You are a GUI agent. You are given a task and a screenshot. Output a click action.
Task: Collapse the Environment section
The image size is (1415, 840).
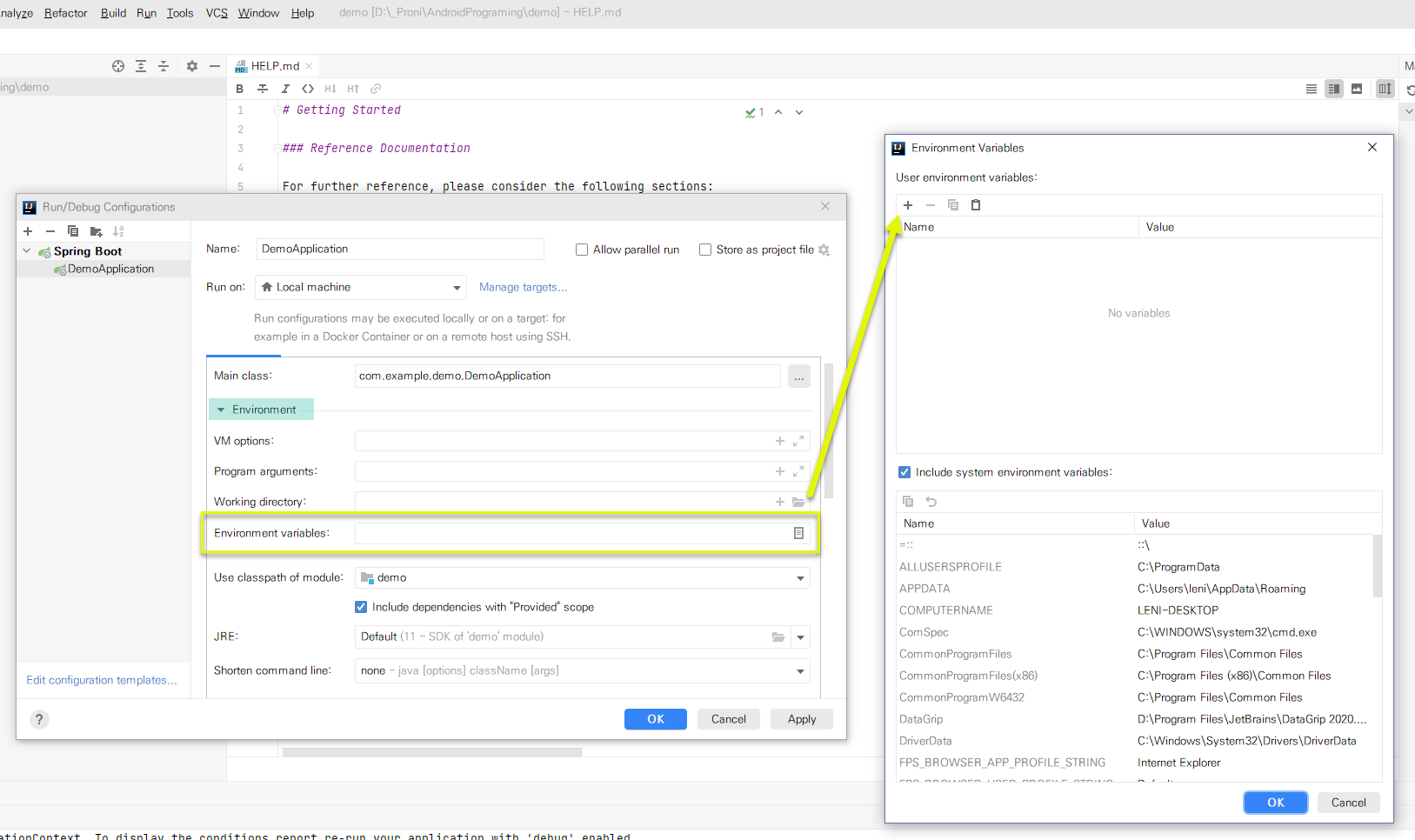coord(221,410)
